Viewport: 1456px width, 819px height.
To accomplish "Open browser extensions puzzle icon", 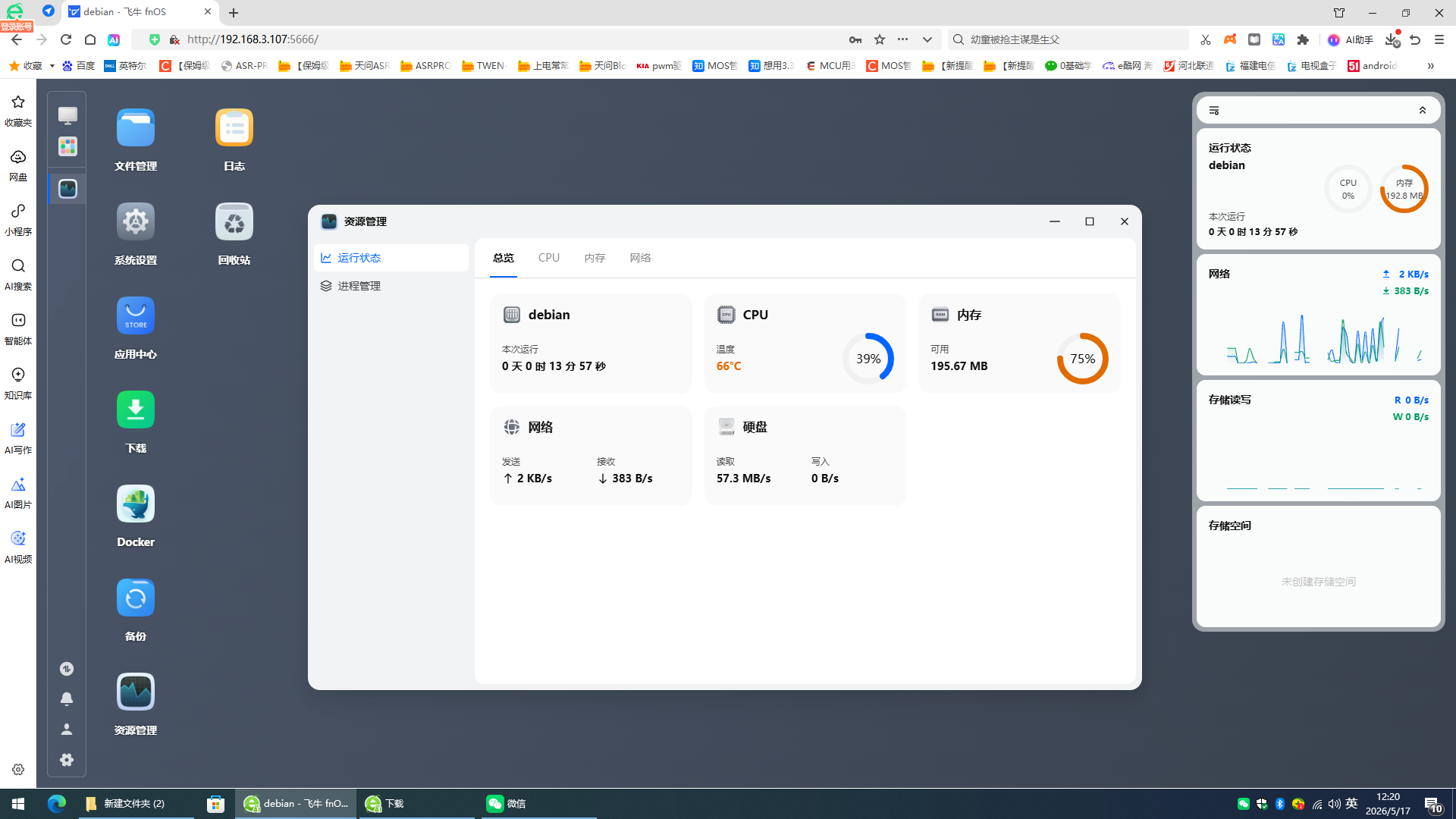I will pyautogui.click(x=1304, y=39).
